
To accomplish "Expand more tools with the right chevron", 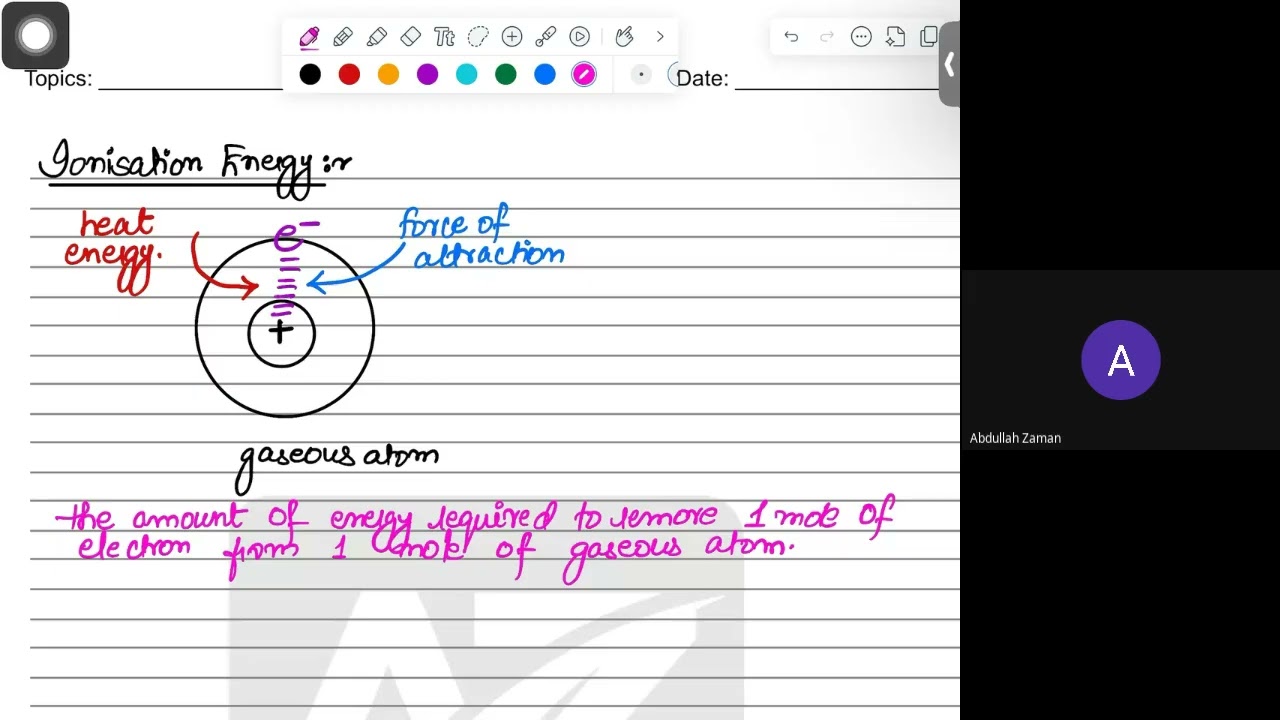I will tap(660, 37).
